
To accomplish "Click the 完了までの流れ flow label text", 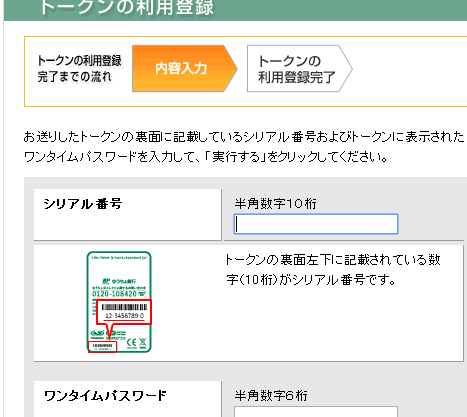I will point(74,77).
